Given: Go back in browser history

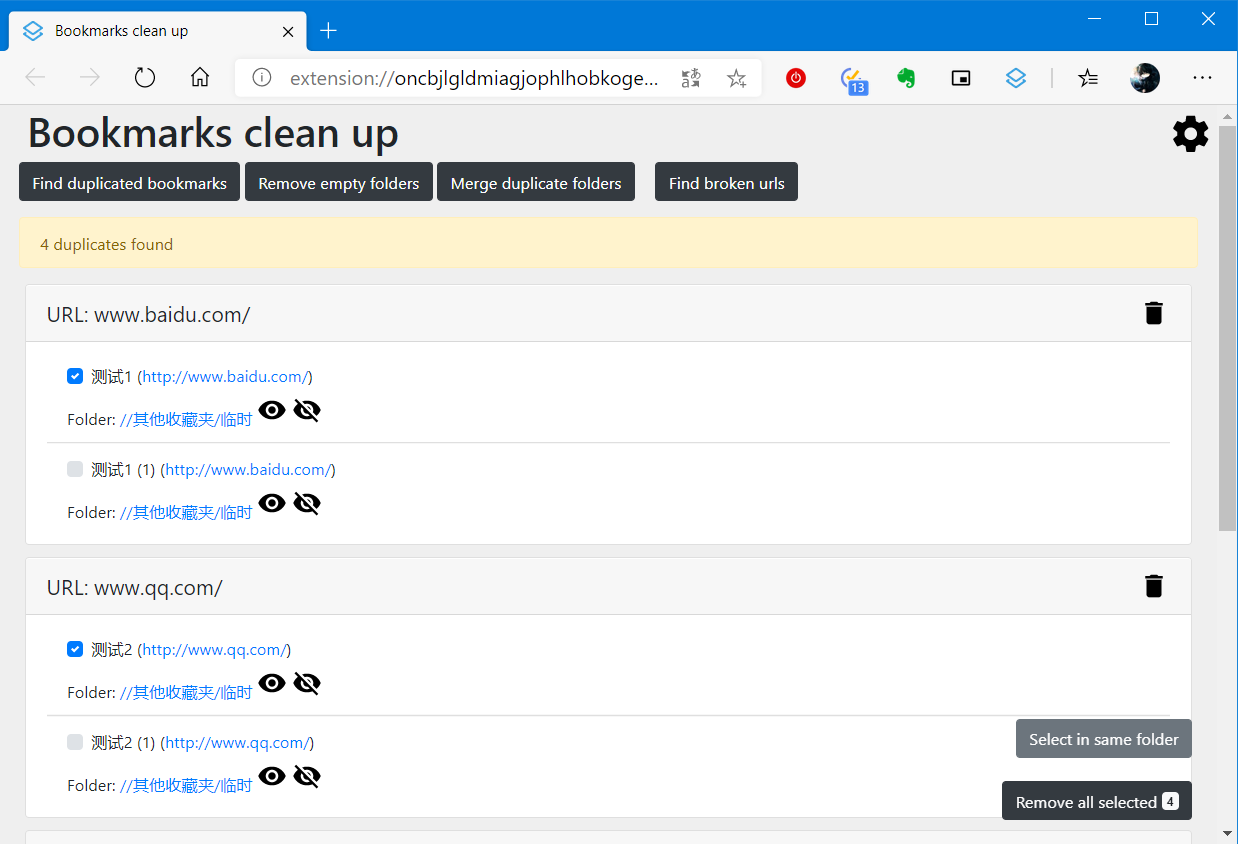Looking at the screenshot, I should click(x=35, y=78).
